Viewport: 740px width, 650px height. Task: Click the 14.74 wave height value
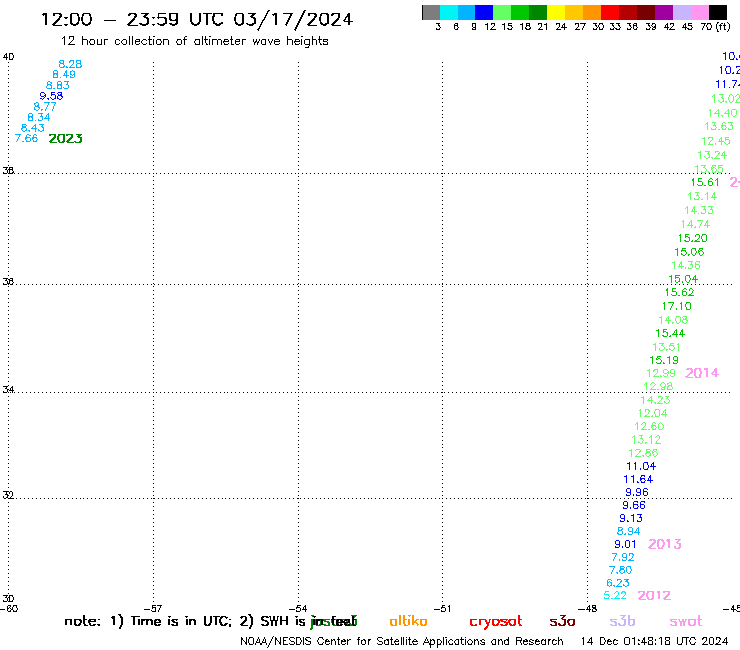(695, 224)
